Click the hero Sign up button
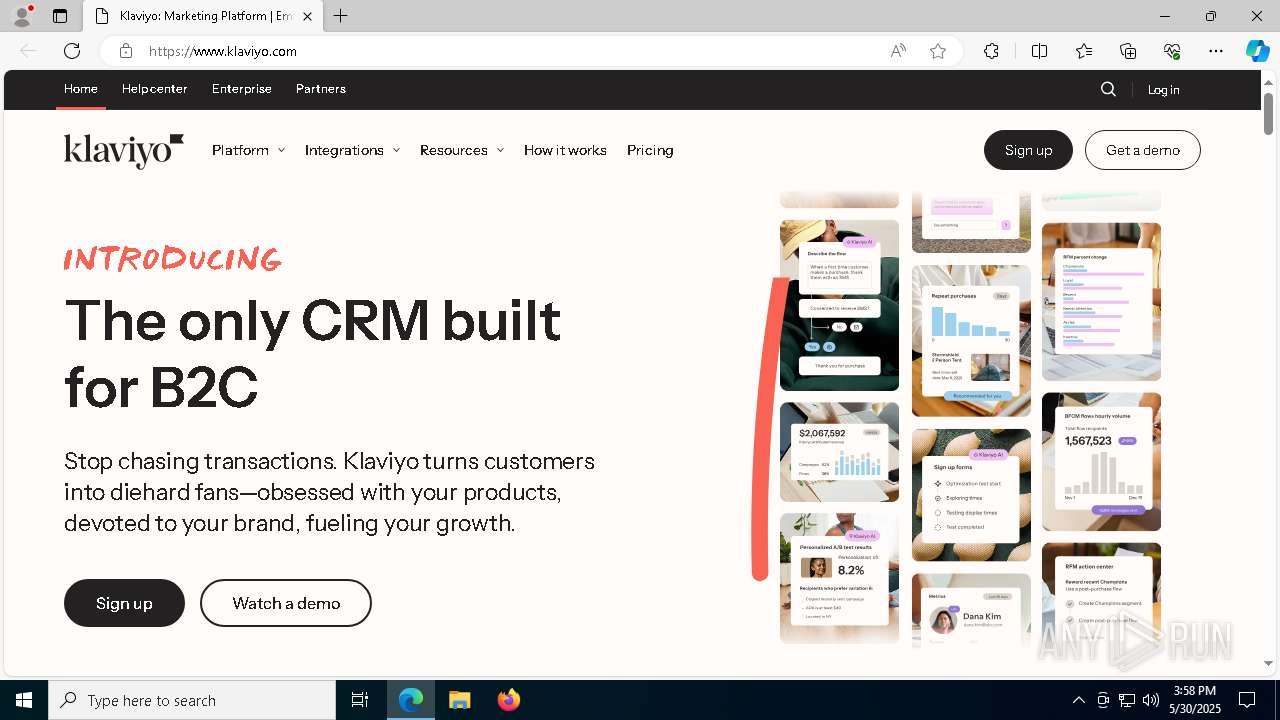Viewport: 1280px width, 720px height. tap(124, 603)
